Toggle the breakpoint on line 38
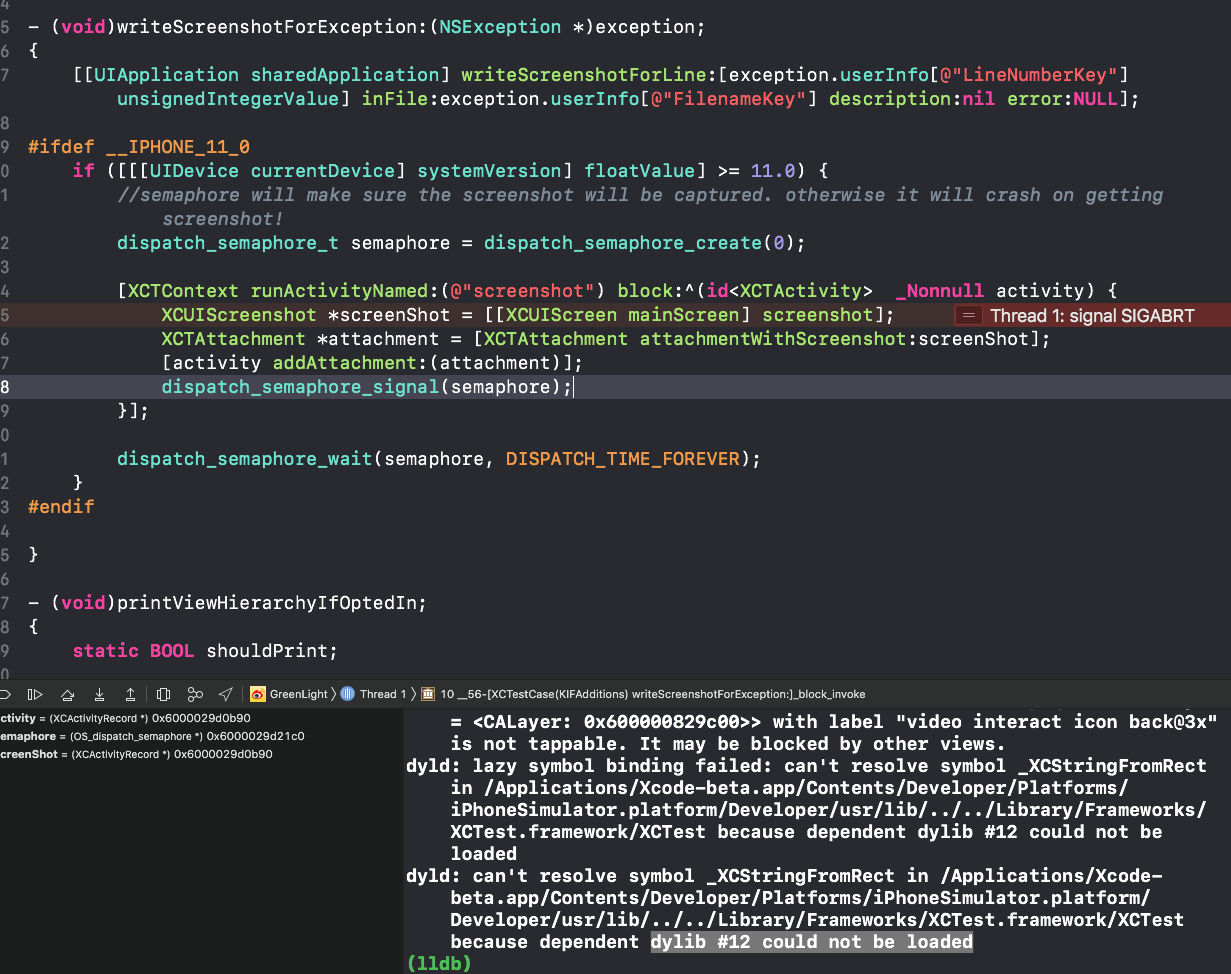The width and height of the screenshot is (1231, 974). tap(8, 386)
